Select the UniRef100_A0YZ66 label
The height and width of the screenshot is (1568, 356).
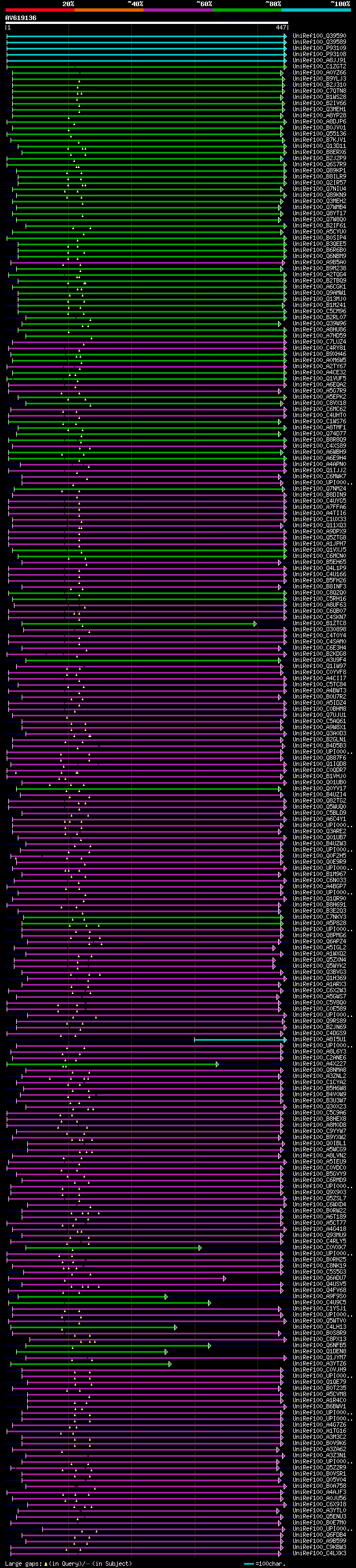click(x=319, y=72)
